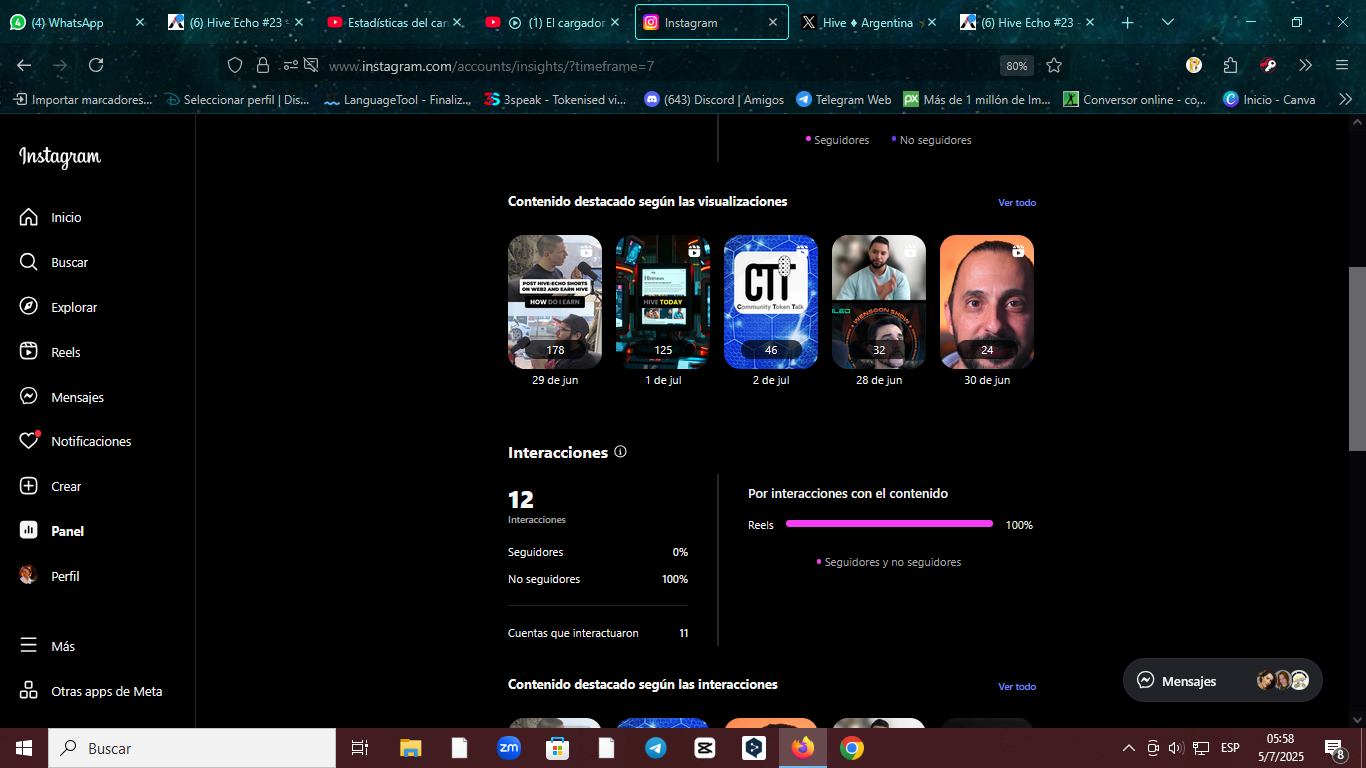Open the floating Mensajes button

click(x=1222, y=681)
